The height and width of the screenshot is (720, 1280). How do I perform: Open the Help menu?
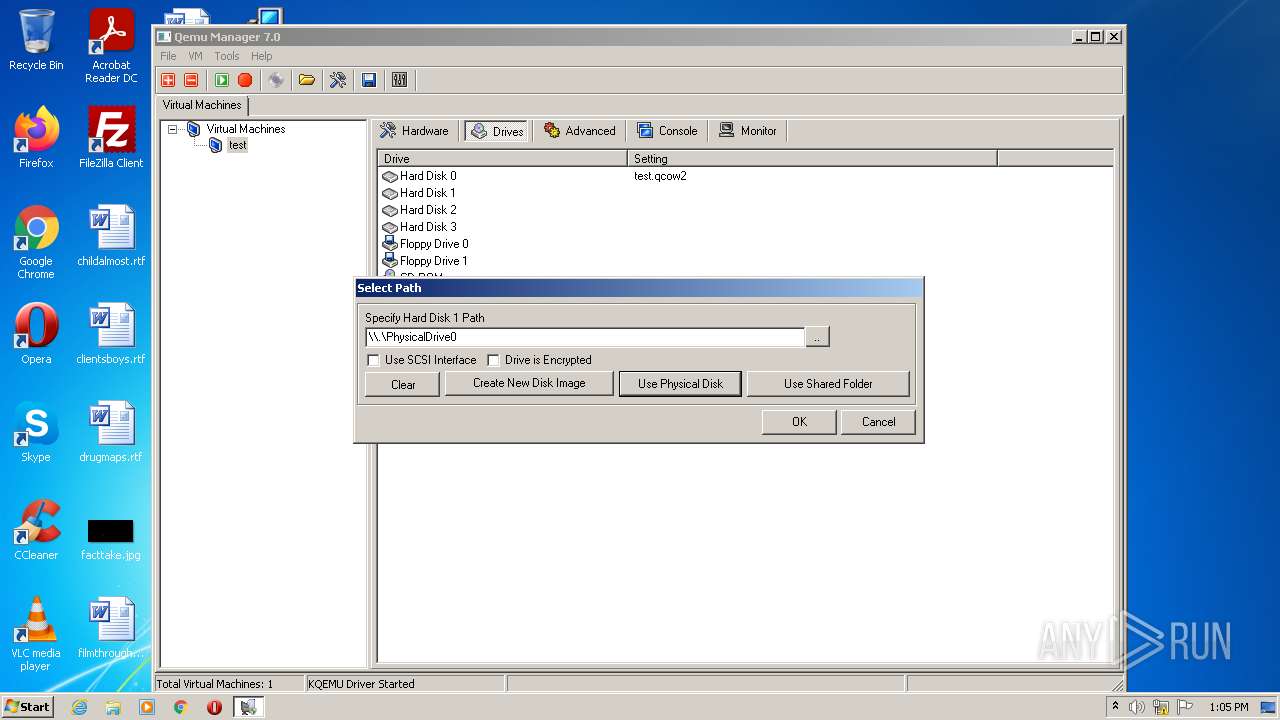261,56
